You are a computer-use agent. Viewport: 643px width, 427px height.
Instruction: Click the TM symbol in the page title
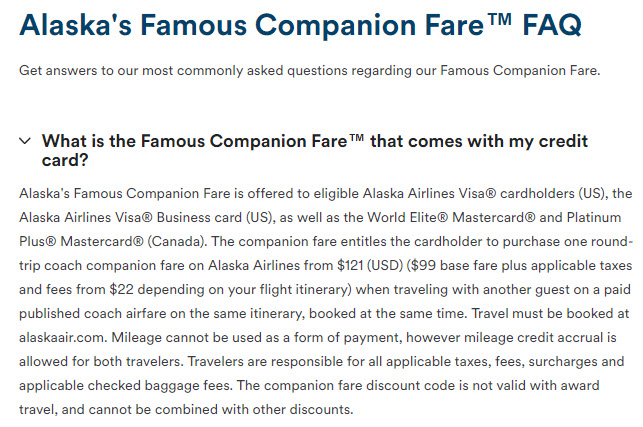click(x=500, y=19)
